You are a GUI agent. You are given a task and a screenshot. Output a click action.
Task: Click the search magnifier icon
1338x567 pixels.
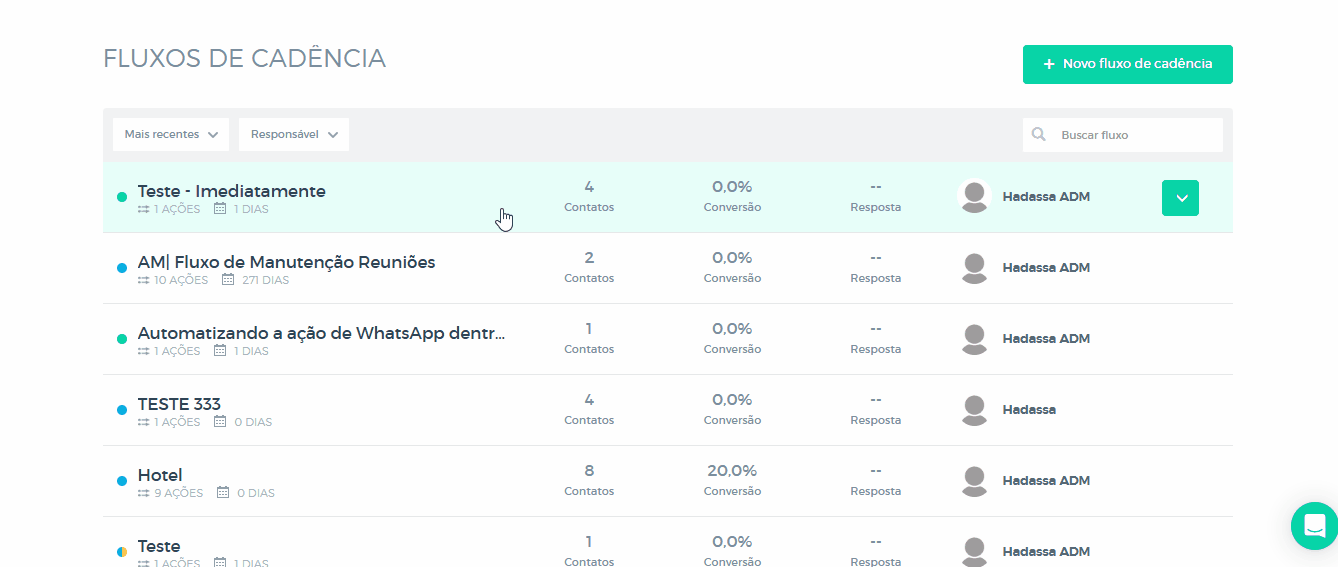click(1039, 135)
